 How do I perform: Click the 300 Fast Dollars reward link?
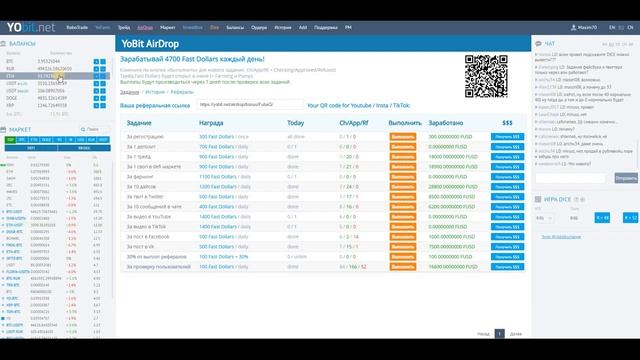coord(216,137)
